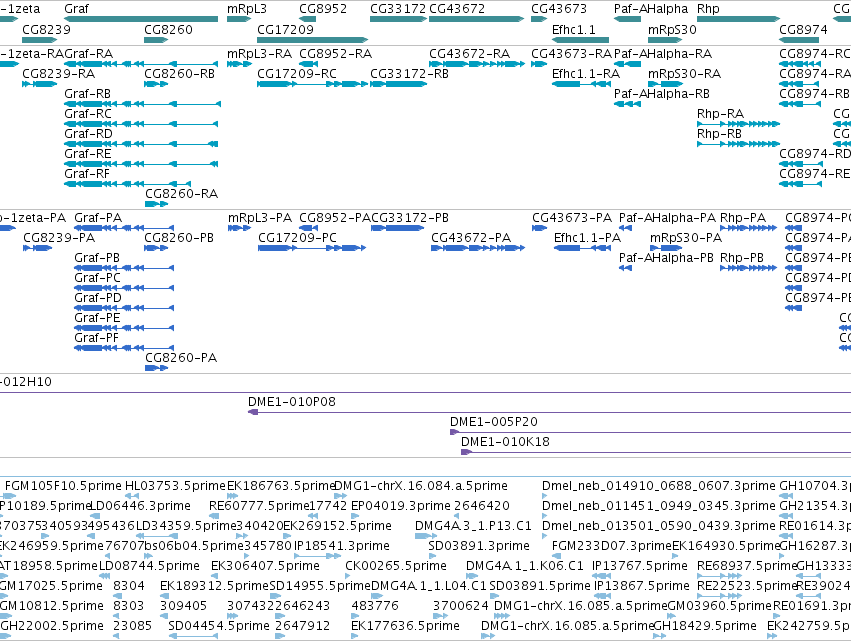Screen dimensions: 851x641
Task: Select the EP04019.3prime EST label
Action: [x=401, y=506]
